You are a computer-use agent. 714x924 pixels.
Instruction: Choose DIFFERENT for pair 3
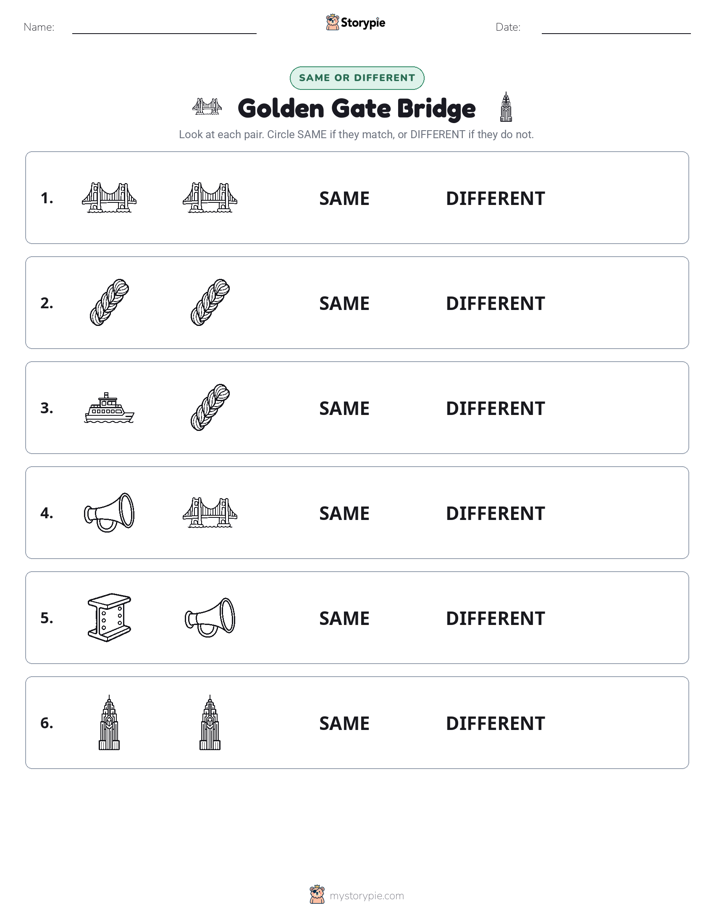[495, 408]
